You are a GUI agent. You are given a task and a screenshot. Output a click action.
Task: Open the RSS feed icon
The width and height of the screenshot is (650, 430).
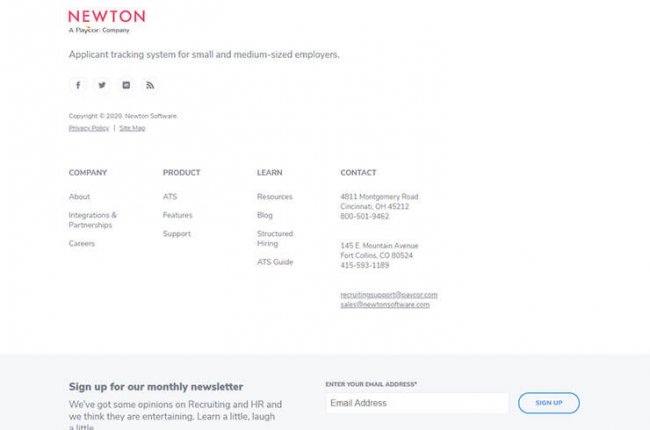[150, 85]
